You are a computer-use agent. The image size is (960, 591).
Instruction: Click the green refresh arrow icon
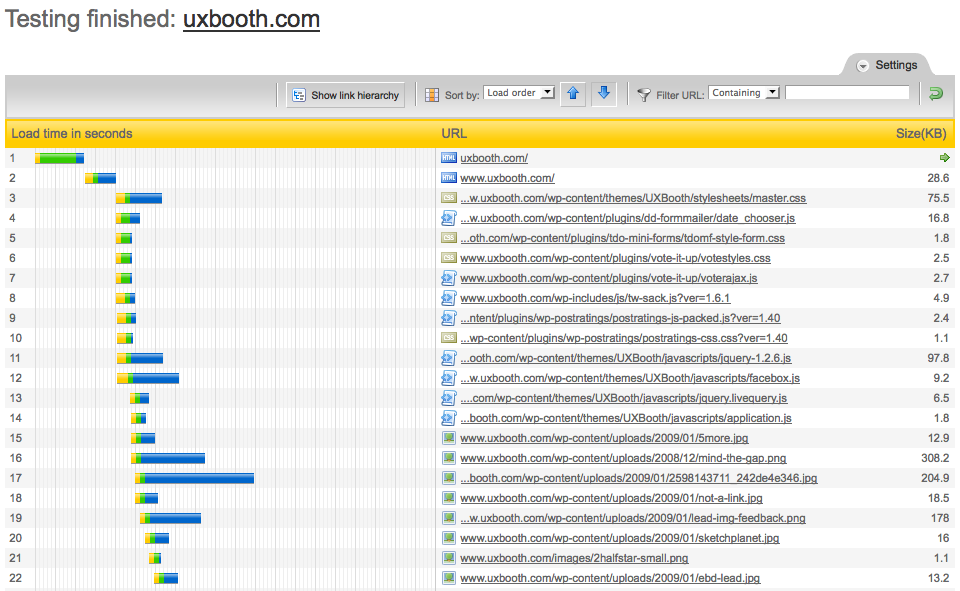[936, 94]
